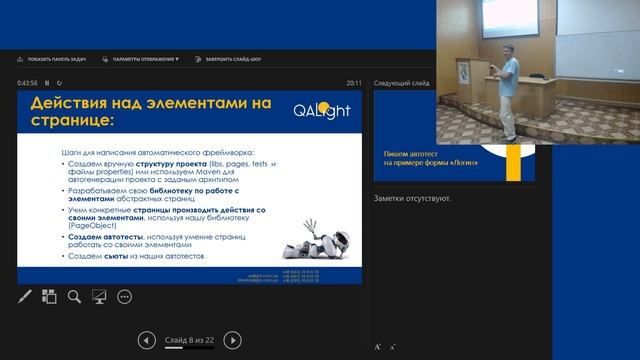640x360 pixels.
Task: Advance to the next slide arrow
Action: click(233, 340)
